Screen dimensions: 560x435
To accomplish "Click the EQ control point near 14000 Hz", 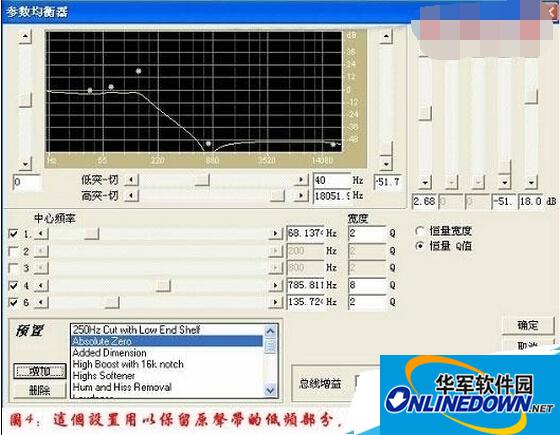I will click(x=333, y=144).
